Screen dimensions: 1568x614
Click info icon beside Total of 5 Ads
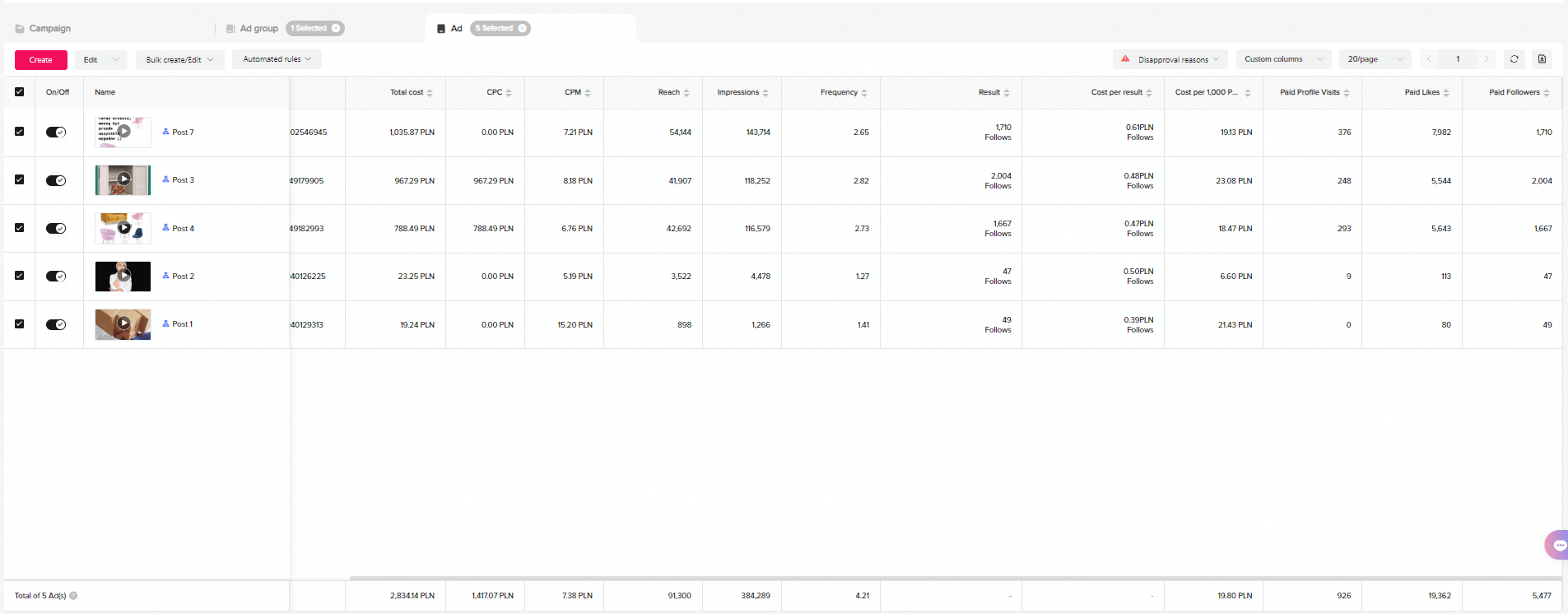73,596
